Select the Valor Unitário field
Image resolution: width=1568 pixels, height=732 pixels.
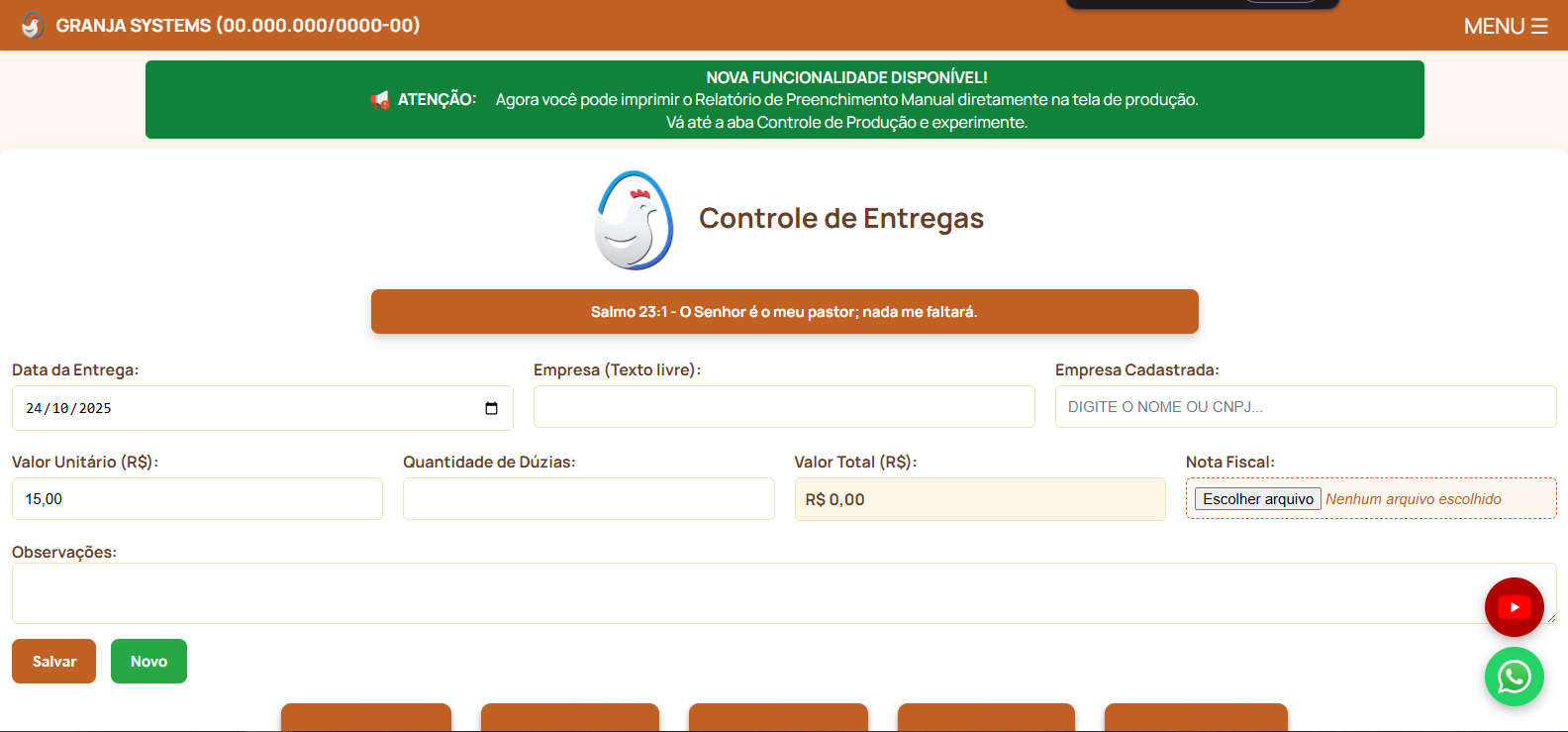[x=197, y=499]
